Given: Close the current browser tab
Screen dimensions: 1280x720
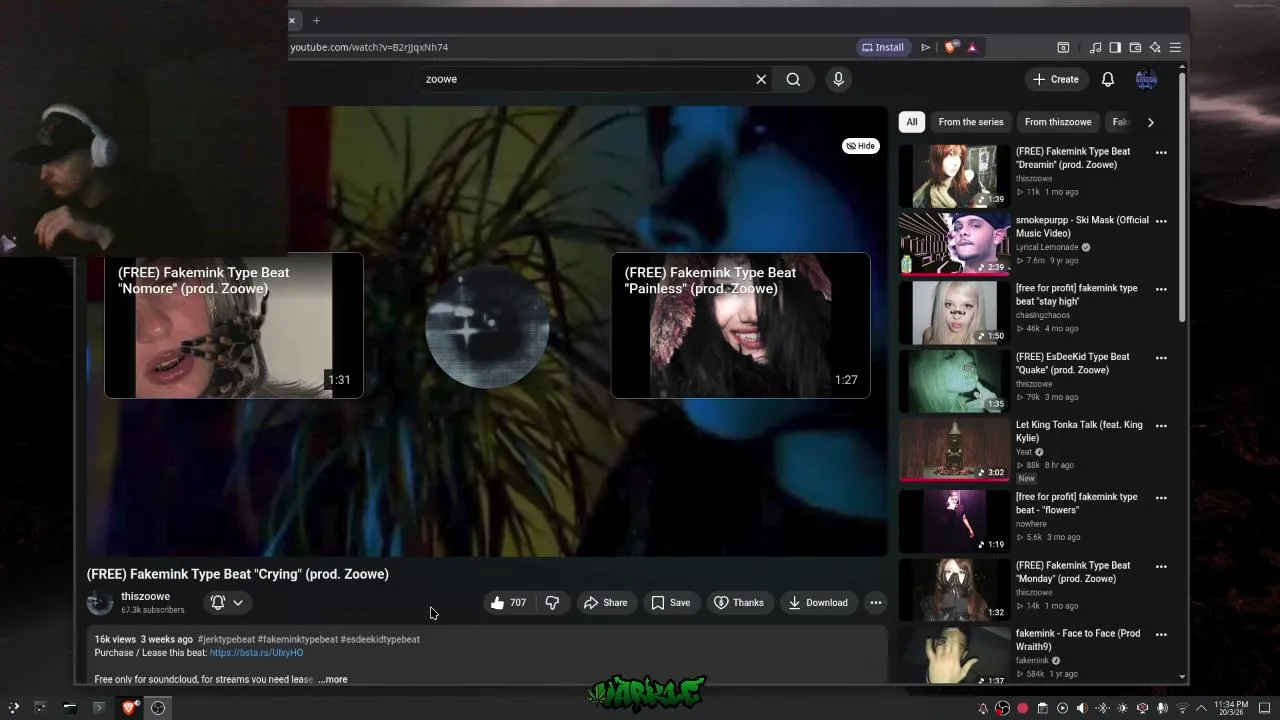Looking at the screenshot, I should (292, 20).
